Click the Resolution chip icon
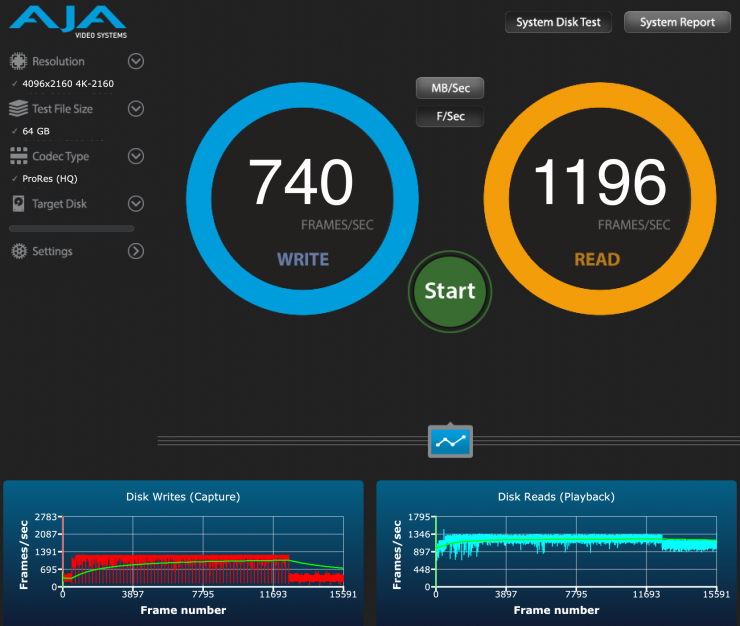 (18, 61)
